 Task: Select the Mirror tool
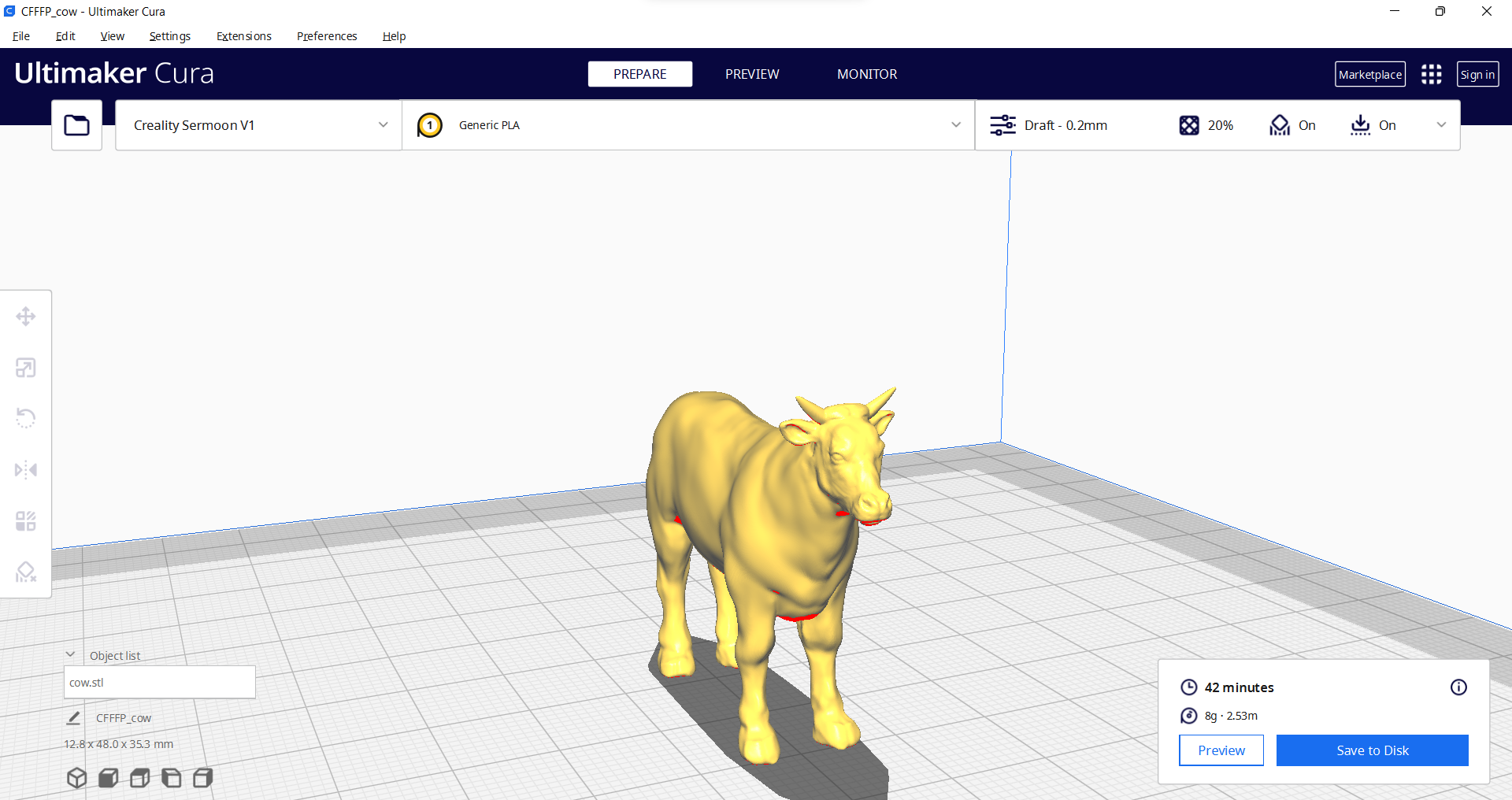click(26, 469)
